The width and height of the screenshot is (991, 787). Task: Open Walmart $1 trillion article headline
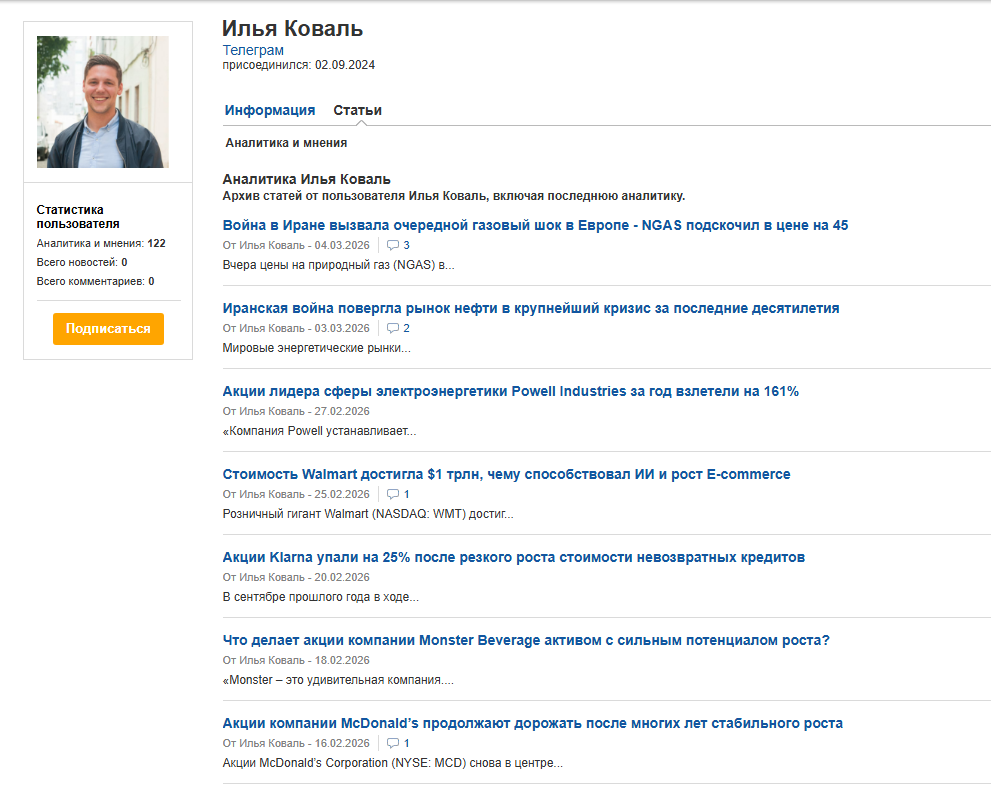(x=506, y=474)
